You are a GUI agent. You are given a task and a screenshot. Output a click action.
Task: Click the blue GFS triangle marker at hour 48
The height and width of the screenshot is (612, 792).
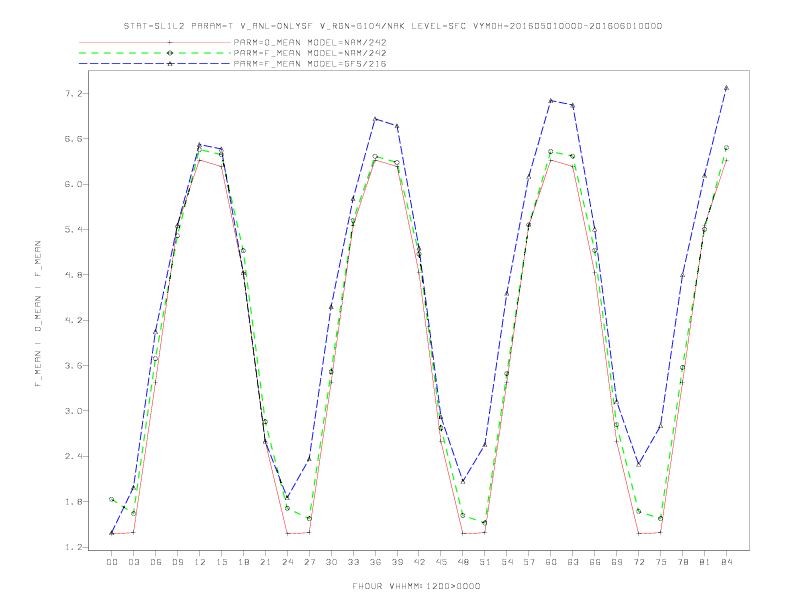point(463,481)
